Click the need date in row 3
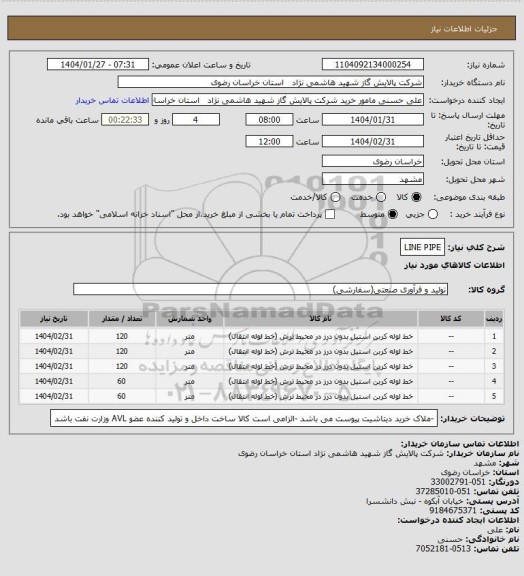Viewport: 524px width, 576px height. point(54,367)
